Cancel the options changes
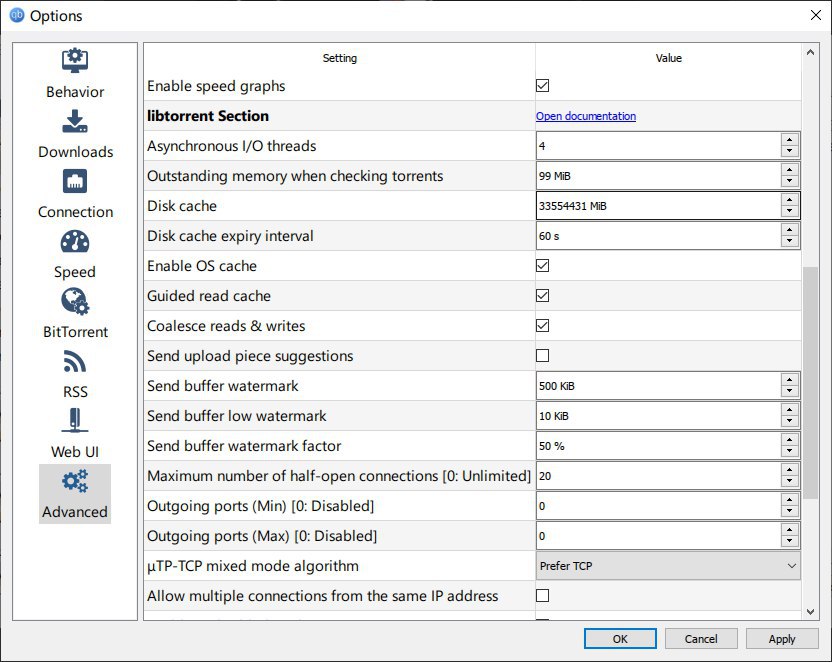This screenshot has width=832, height=662. pyautogui.click(x=701, y=639)
